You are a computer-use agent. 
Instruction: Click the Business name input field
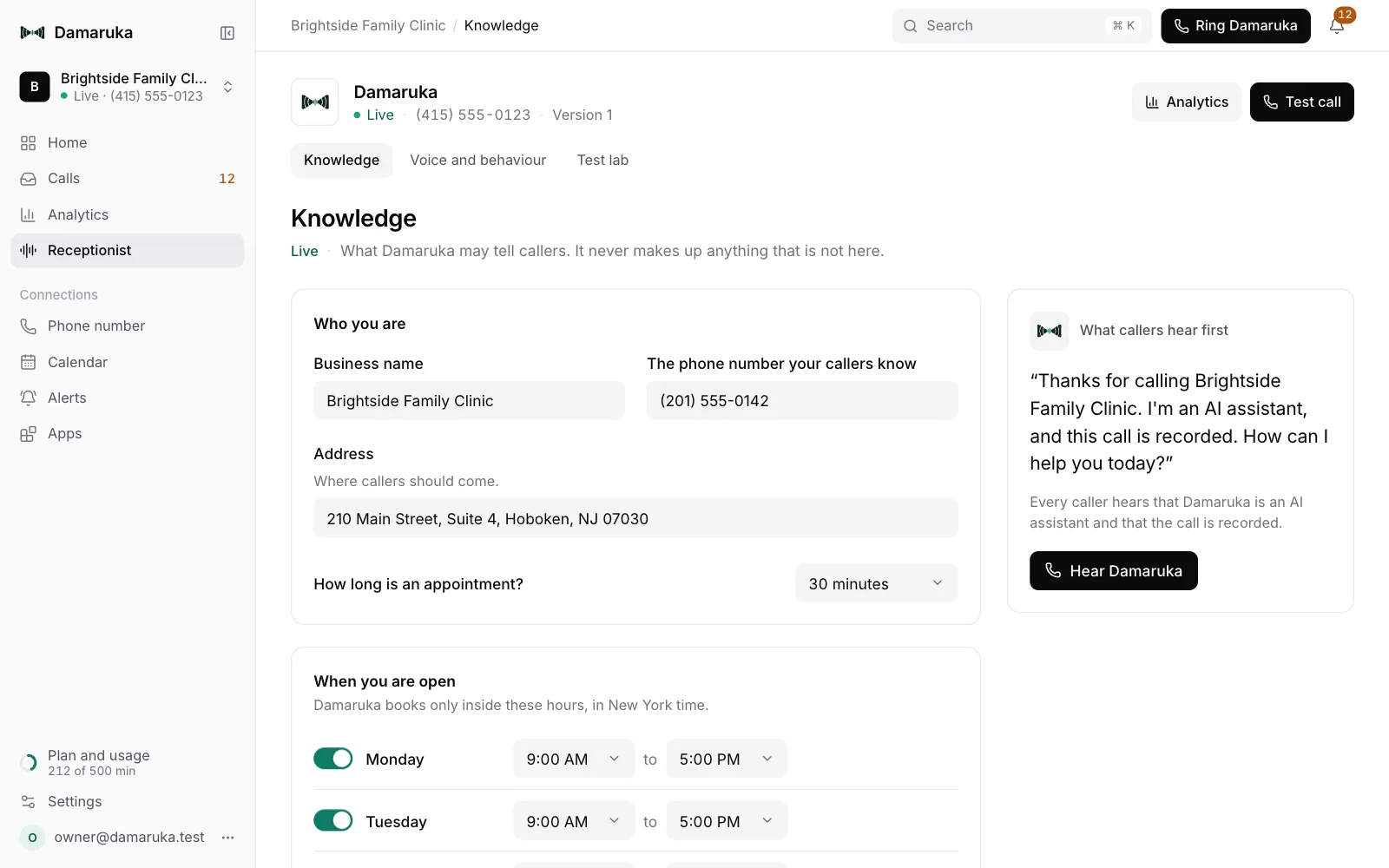pyautogui.click(x=470, y=401)
